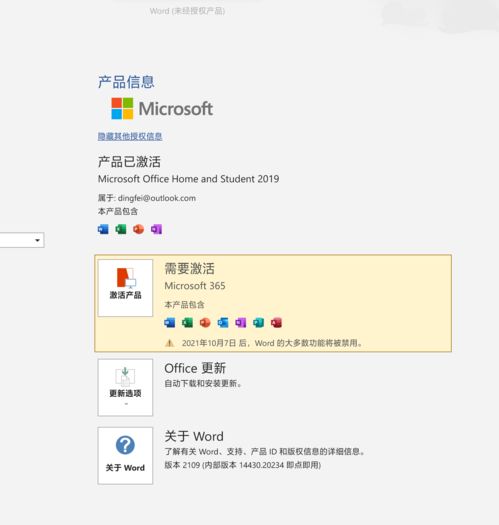Select the 2021年10月7日 expiration warning text
The height and width of the screenshot is (525, 499).
tap(272, 343)
